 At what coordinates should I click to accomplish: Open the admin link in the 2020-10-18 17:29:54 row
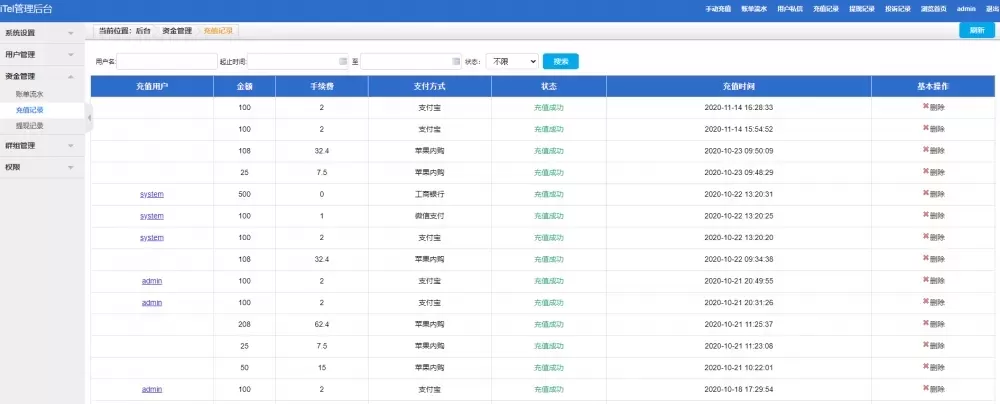(x=152, y=389)
